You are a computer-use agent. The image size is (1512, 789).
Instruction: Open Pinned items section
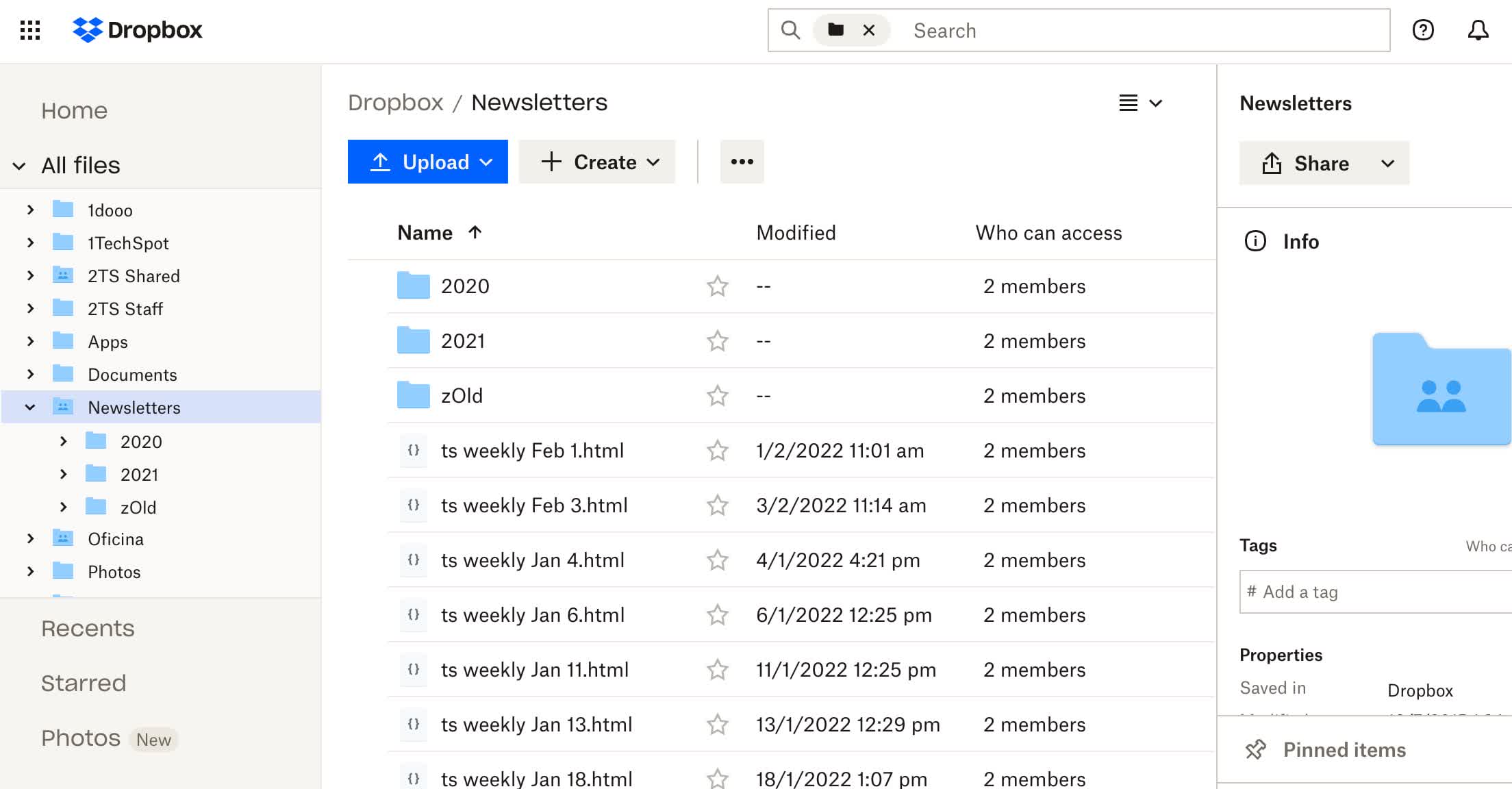pos(1344,750)
